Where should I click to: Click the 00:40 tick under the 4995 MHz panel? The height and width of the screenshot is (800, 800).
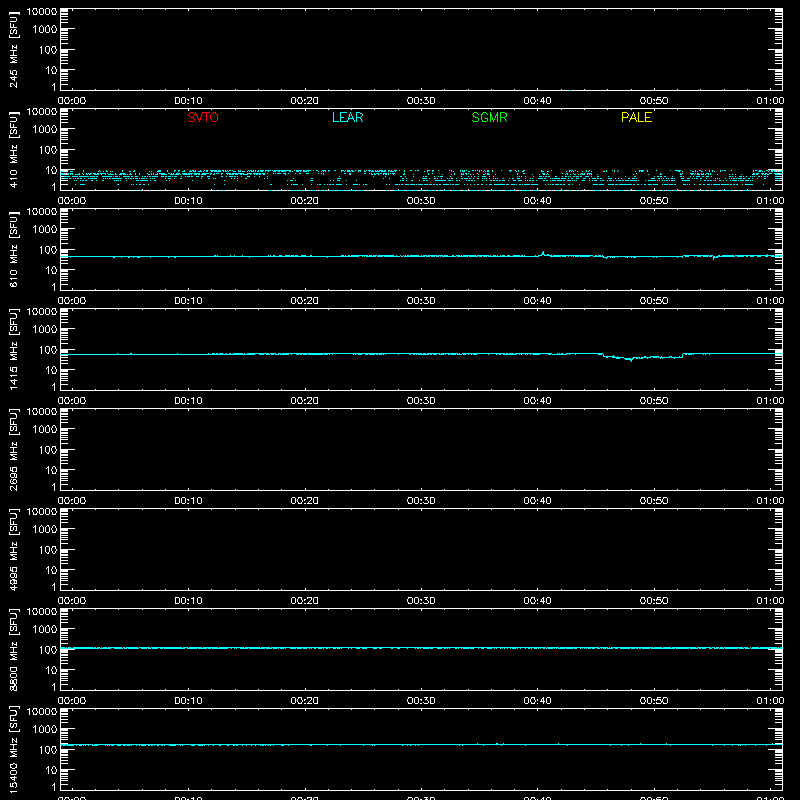[x=537, y=601]
